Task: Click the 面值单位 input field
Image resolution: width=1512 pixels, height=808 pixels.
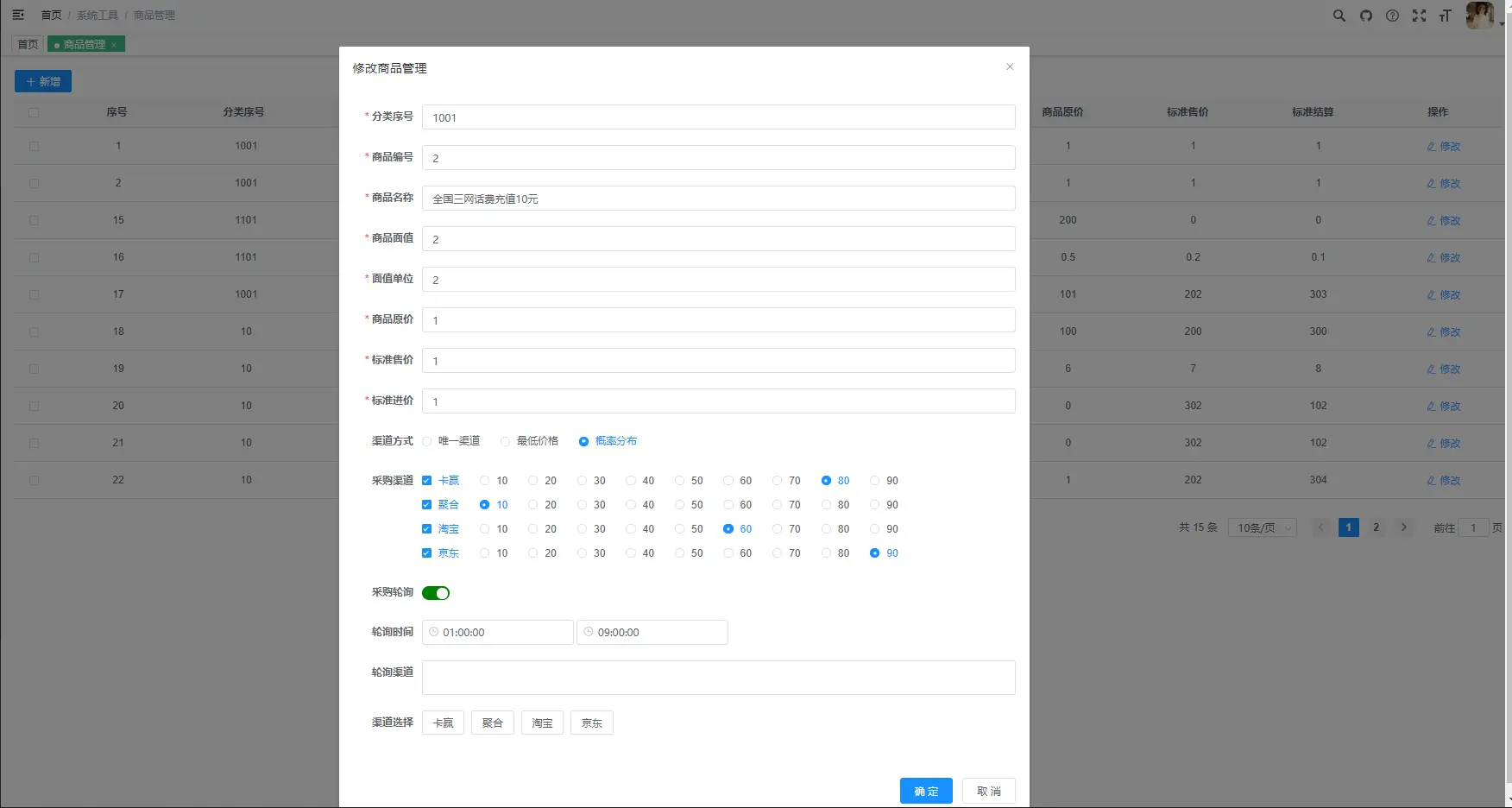Action: (719, 280)
